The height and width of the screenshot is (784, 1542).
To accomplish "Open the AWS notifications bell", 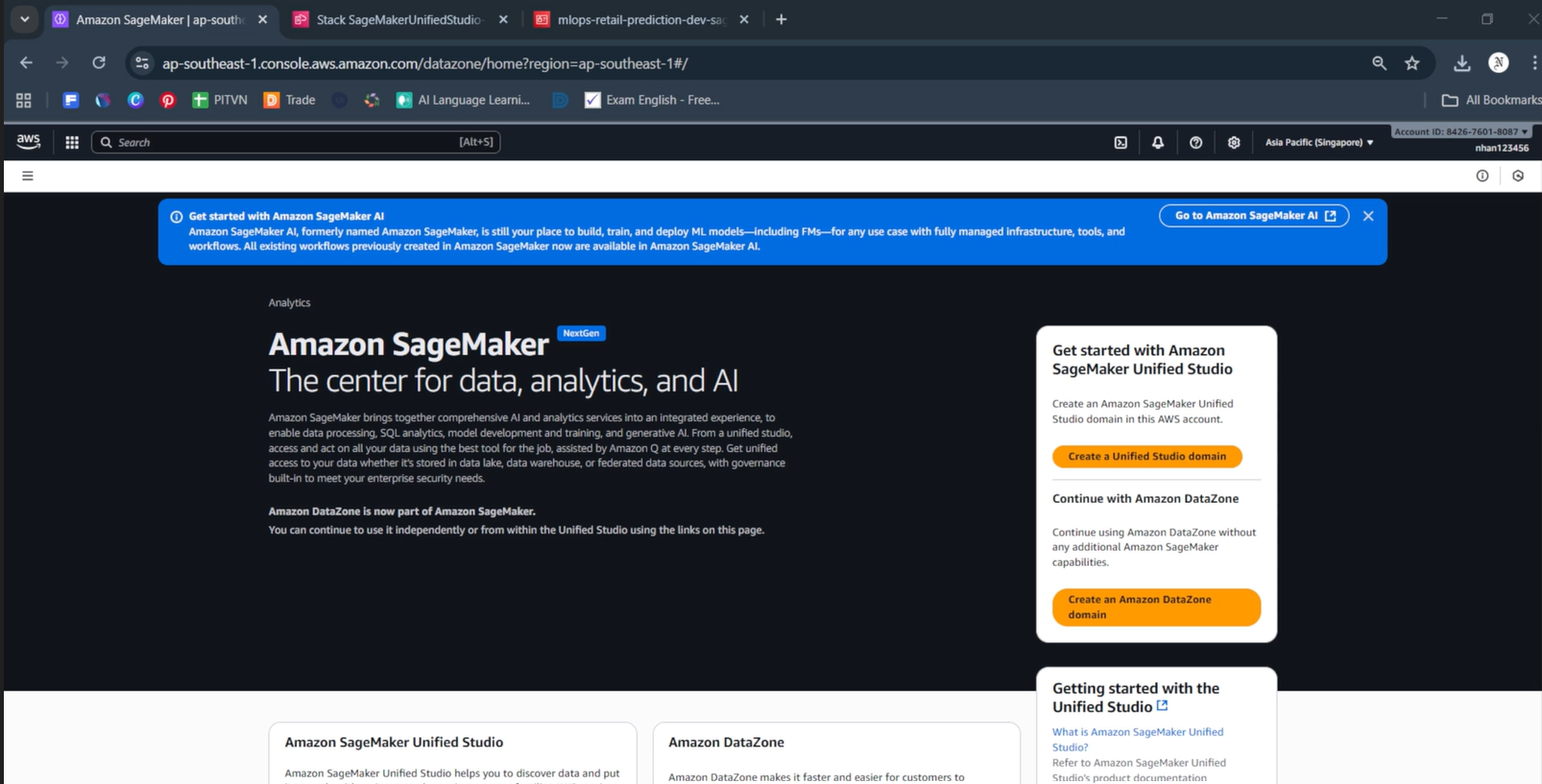I will point(1158,142).
